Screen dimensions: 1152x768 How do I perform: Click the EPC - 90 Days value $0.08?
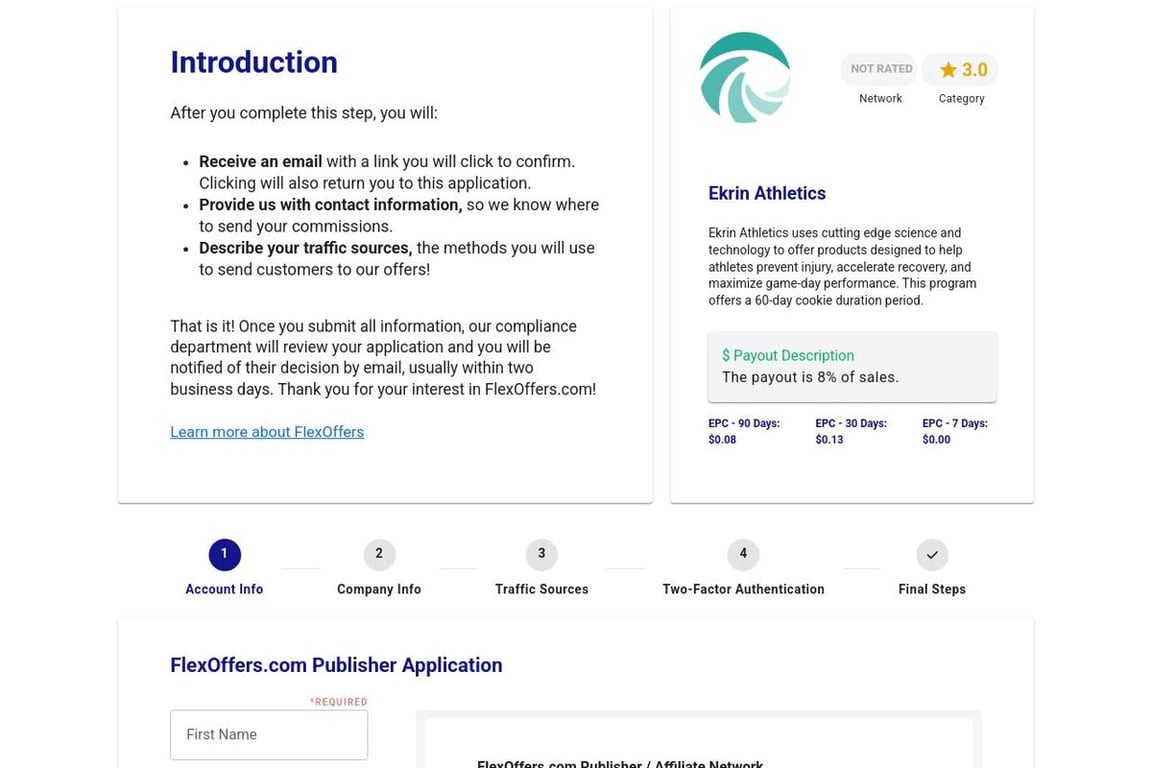tap(722, 439)
